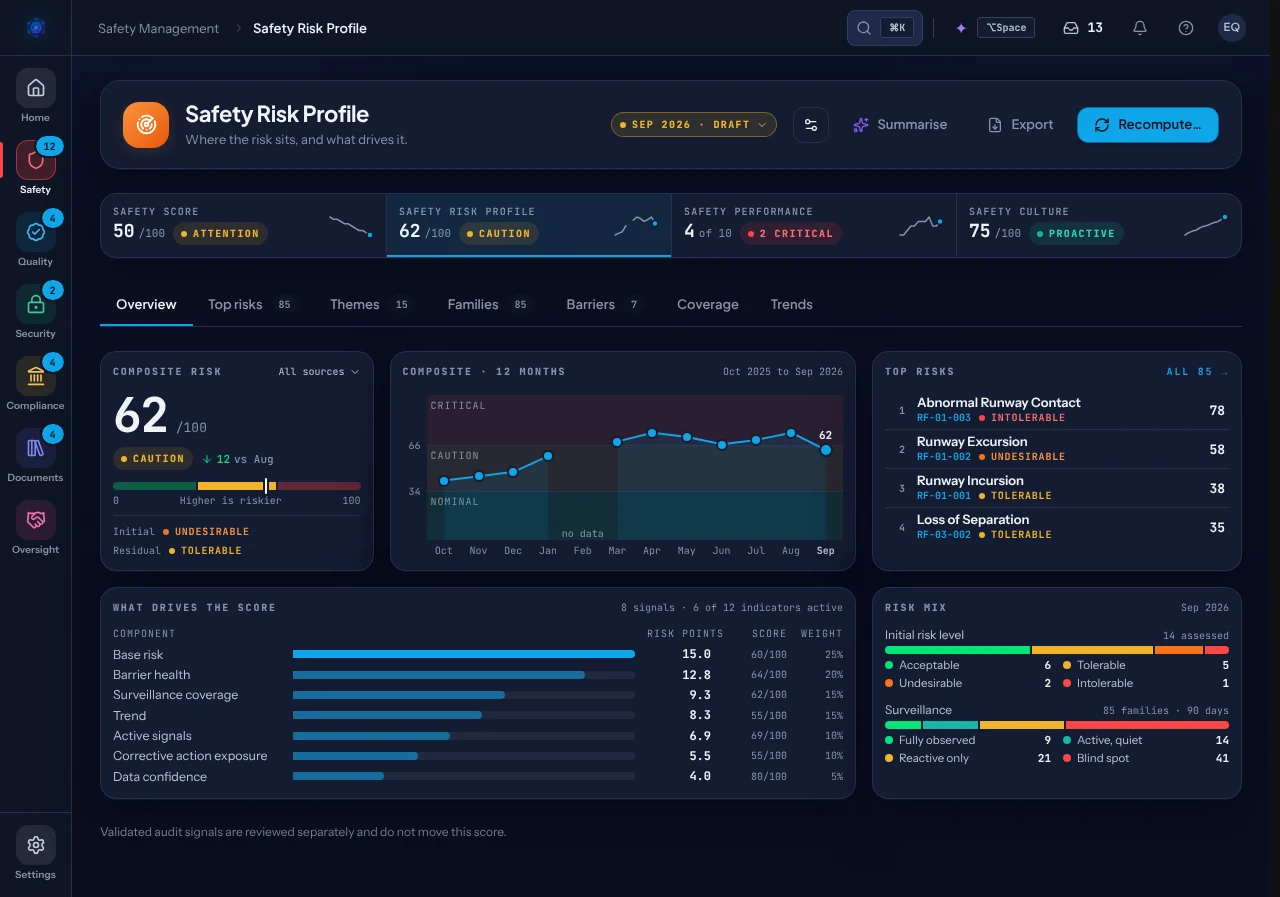Open Settings gear in sidebar
1280x897 pixels.
tap(35, 845)
